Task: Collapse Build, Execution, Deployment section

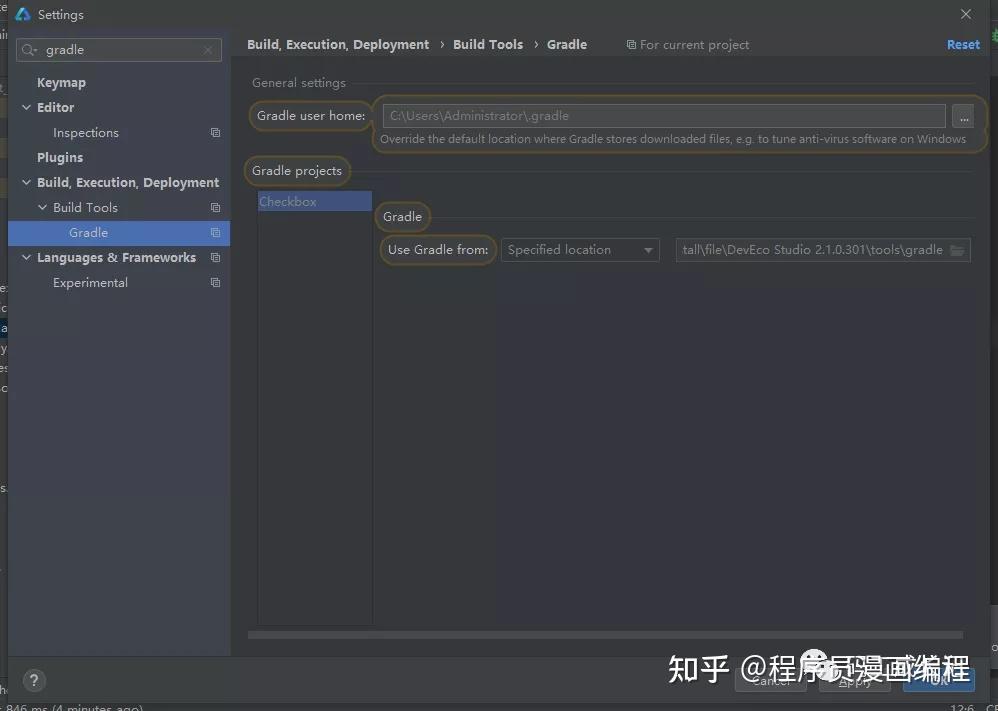Action: tap(26, 182)
